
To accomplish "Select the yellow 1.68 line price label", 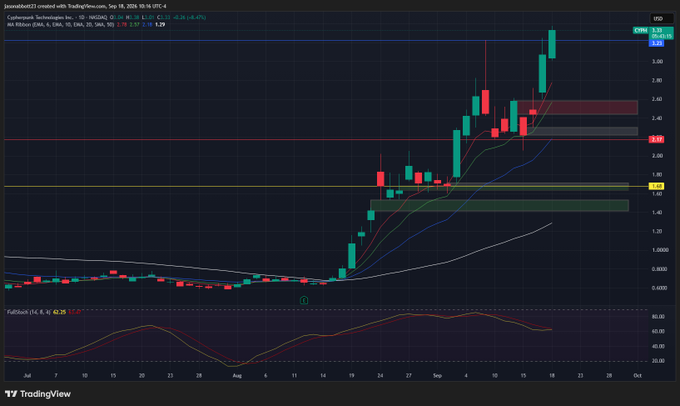I will [x=657, y=186].
